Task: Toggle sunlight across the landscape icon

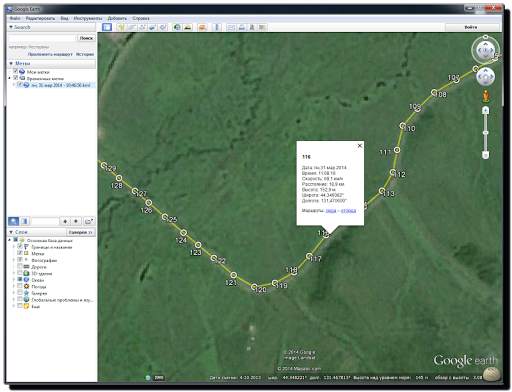Action: (x=188, y=27)
